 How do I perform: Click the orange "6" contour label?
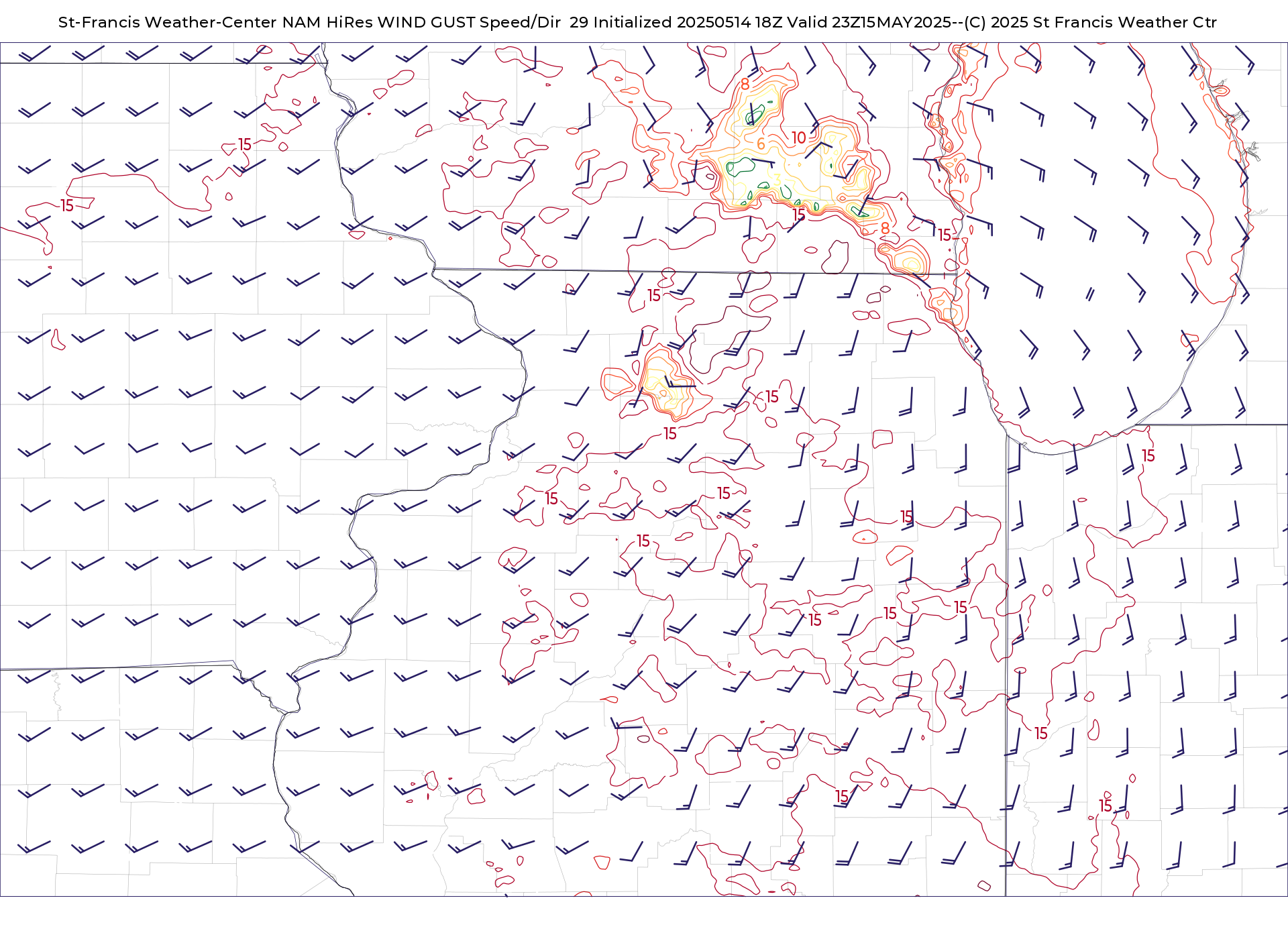761,144
